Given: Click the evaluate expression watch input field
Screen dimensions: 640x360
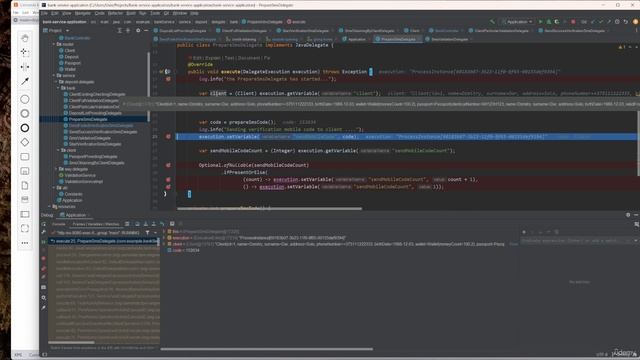Looking at the screenshot, I should click(x=576, y=241).
